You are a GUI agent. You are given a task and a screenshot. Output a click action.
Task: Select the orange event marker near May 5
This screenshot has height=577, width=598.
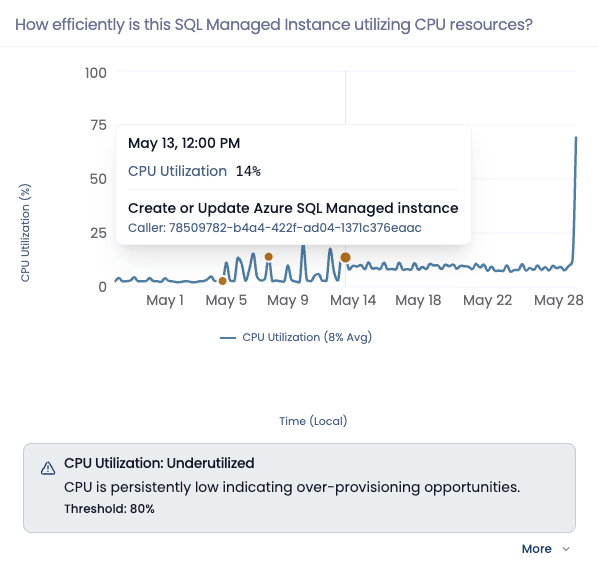coord(222,281)
